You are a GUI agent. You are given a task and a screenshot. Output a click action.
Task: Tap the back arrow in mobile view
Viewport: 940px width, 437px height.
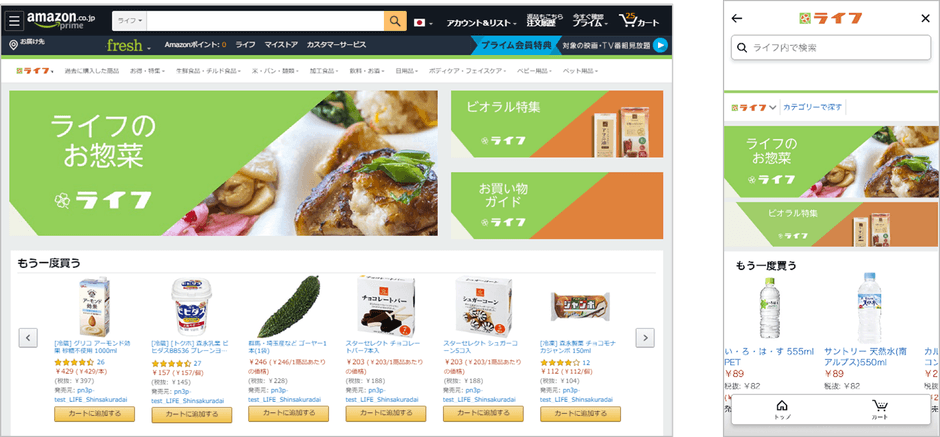point(737,19)
